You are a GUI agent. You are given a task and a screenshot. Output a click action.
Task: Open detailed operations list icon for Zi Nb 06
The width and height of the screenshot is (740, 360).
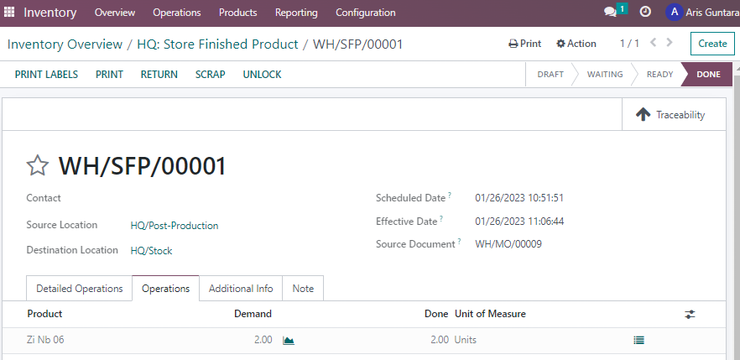pos(639,340)
